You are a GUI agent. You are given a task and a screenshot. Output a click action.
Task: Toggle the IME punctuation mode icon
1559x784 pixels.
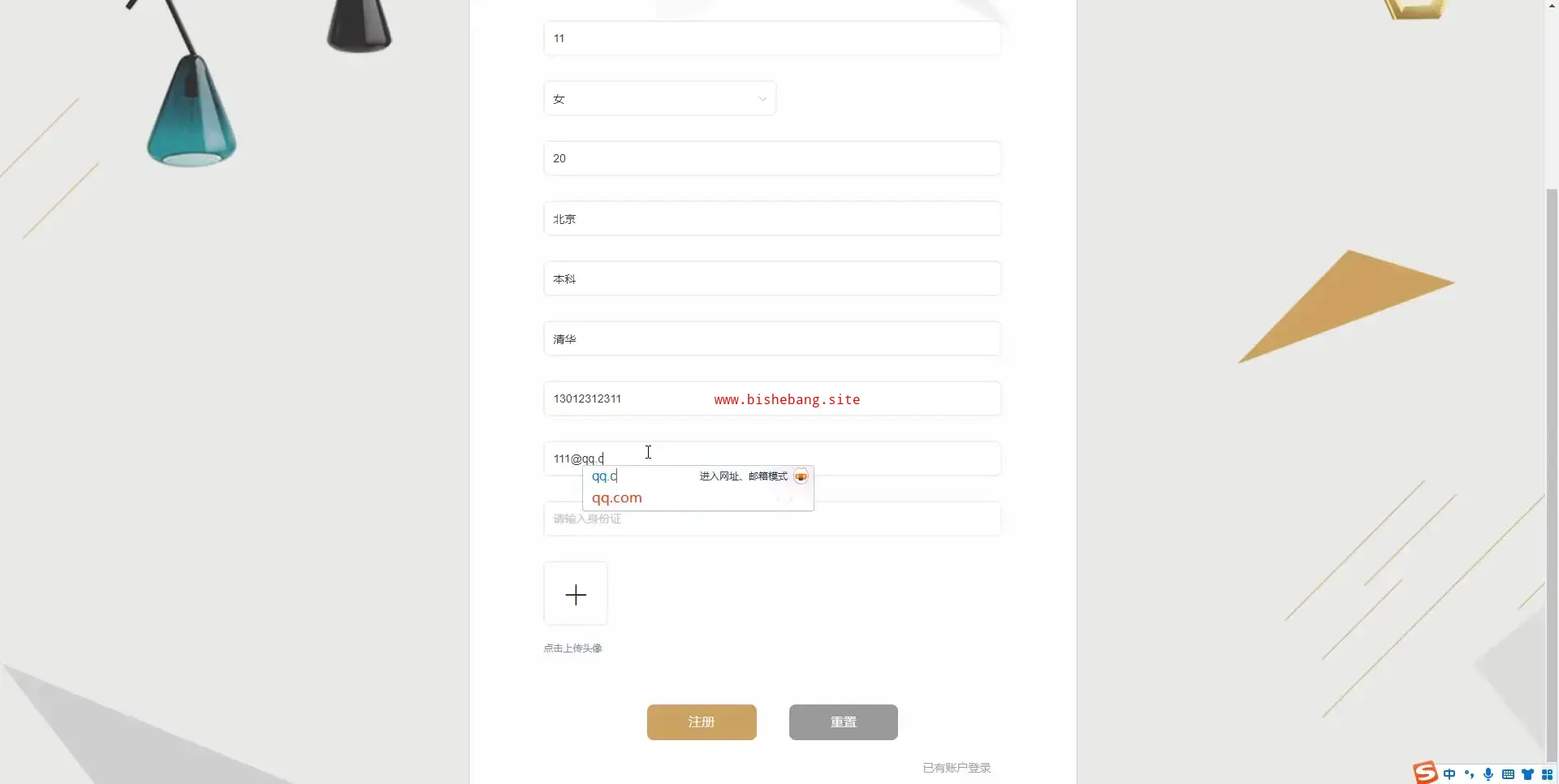(x=1469, y=774)
